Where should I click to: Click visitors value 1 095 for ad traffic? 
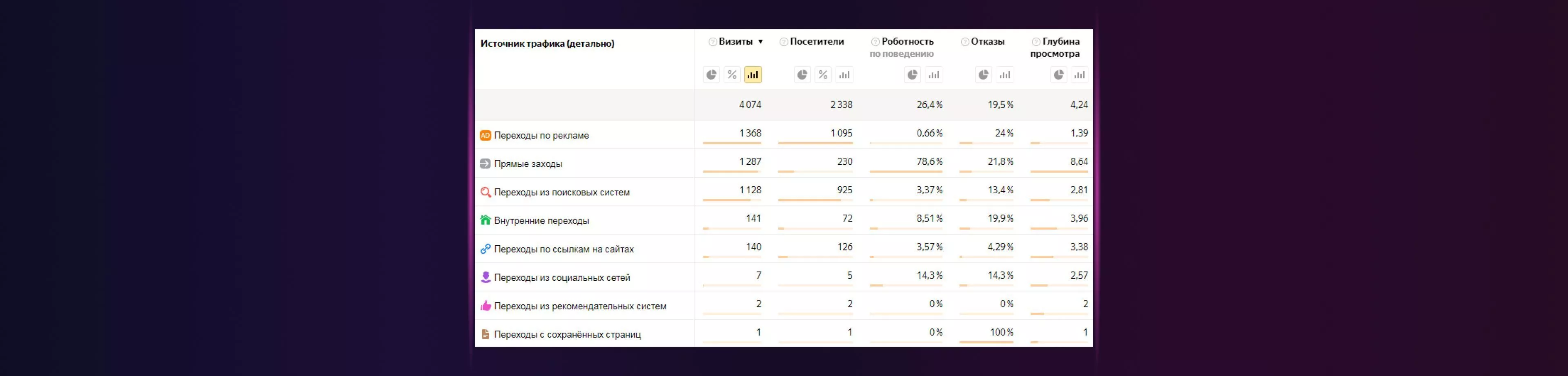pyautogui.click(x=841, y=133)
